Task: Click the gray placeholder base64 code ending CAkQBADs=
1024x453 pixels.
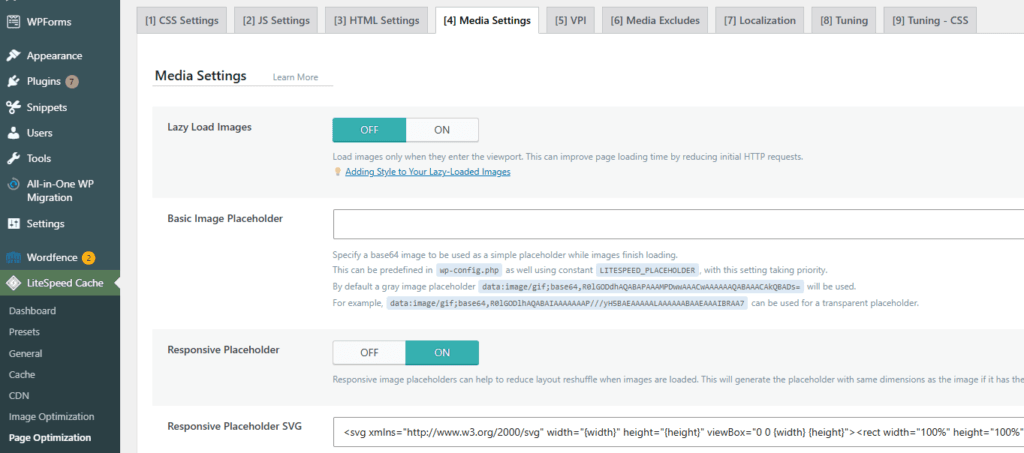Action: click(641, 287)
